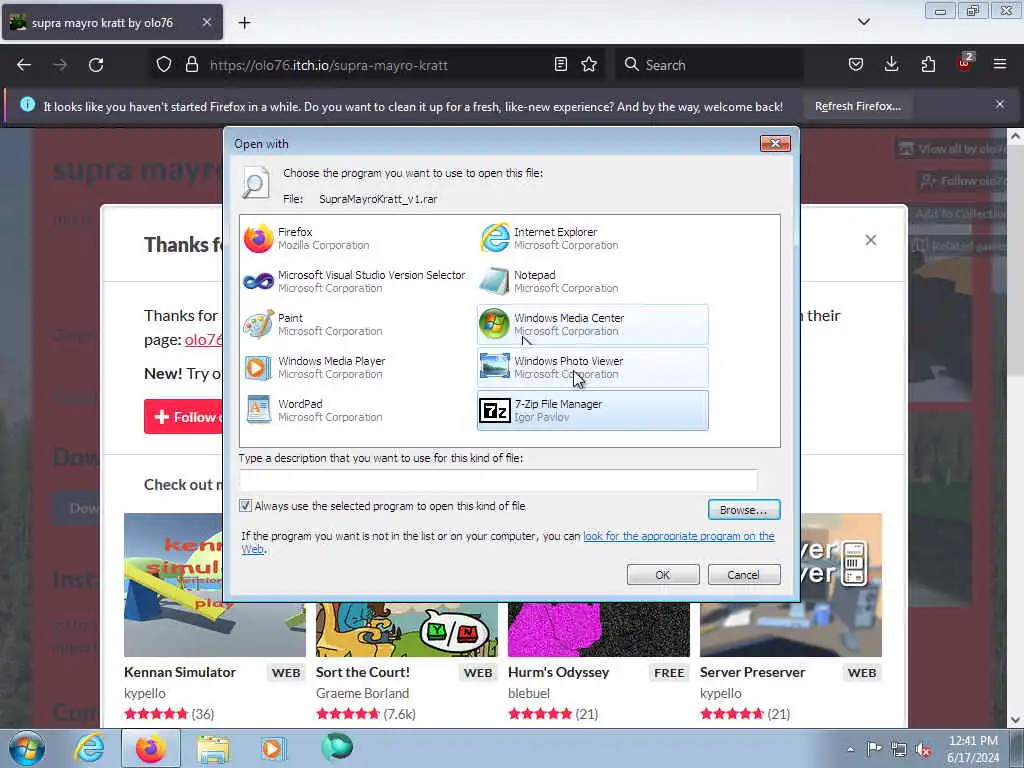
Task: Select Microsoft Visual Studio Version Selector
Action: click(x=356, y=281)
